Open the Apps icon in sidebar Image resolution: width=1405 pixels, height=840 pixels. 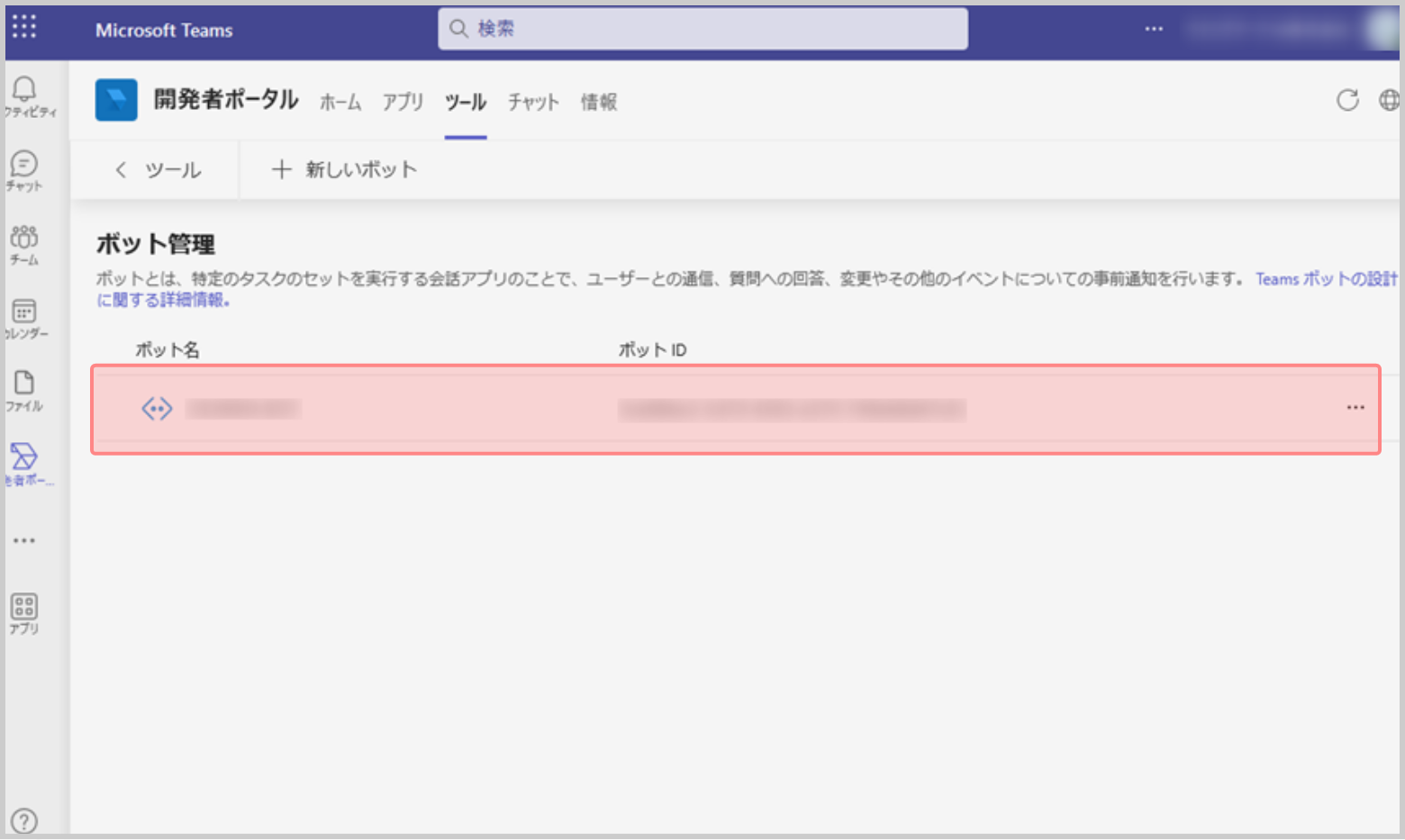pyautogui.click(x=24, y=613)
